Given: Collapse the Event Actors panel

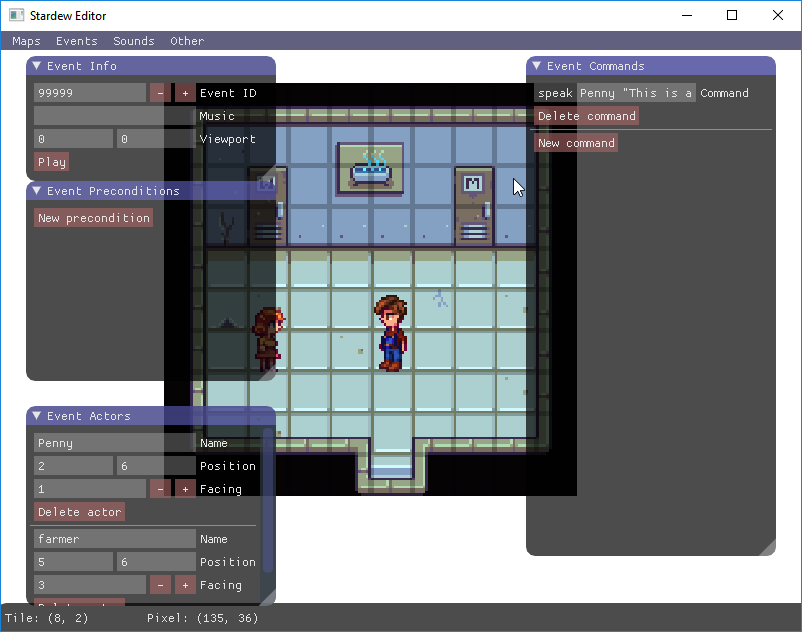Looking at the screenshot, I should 37,416.
